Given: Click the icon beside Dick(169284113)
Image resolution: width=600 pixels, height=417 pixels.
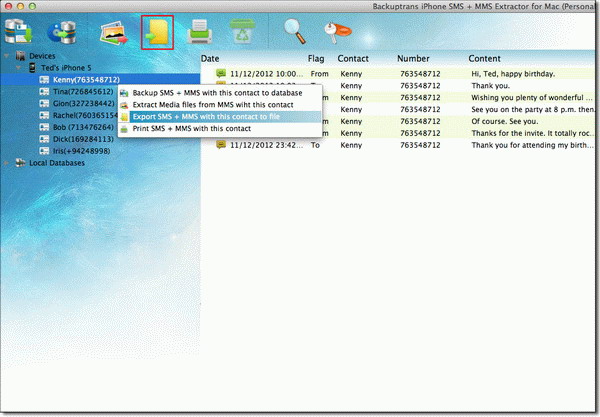Looking at the screenshot, I should click(x=44, y=139).
